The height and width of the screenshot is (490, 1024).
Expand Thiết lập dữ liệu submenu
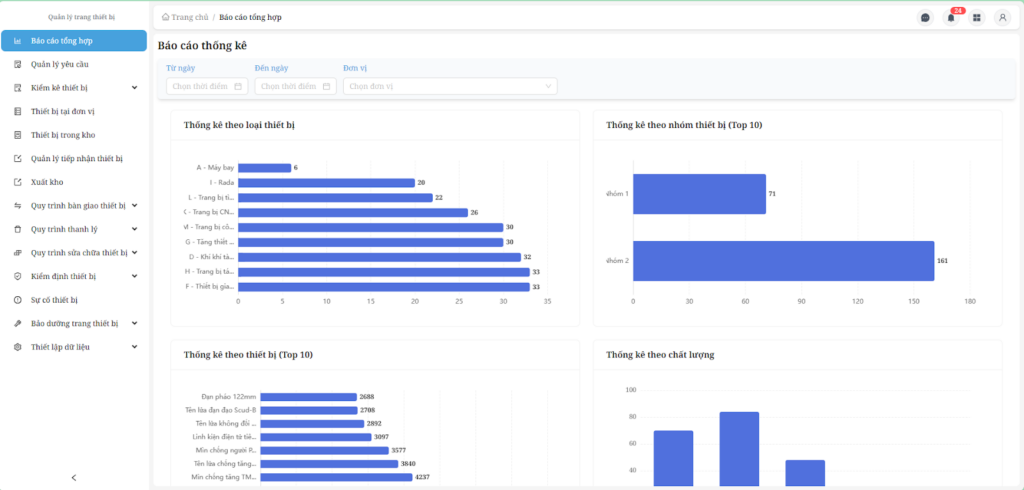(134, 347)
